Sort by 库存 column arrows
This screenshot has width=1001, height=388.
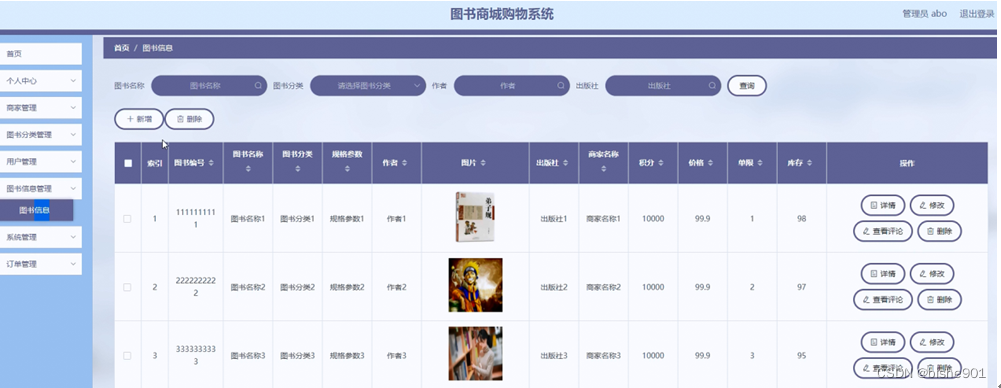tap(809, 163)
